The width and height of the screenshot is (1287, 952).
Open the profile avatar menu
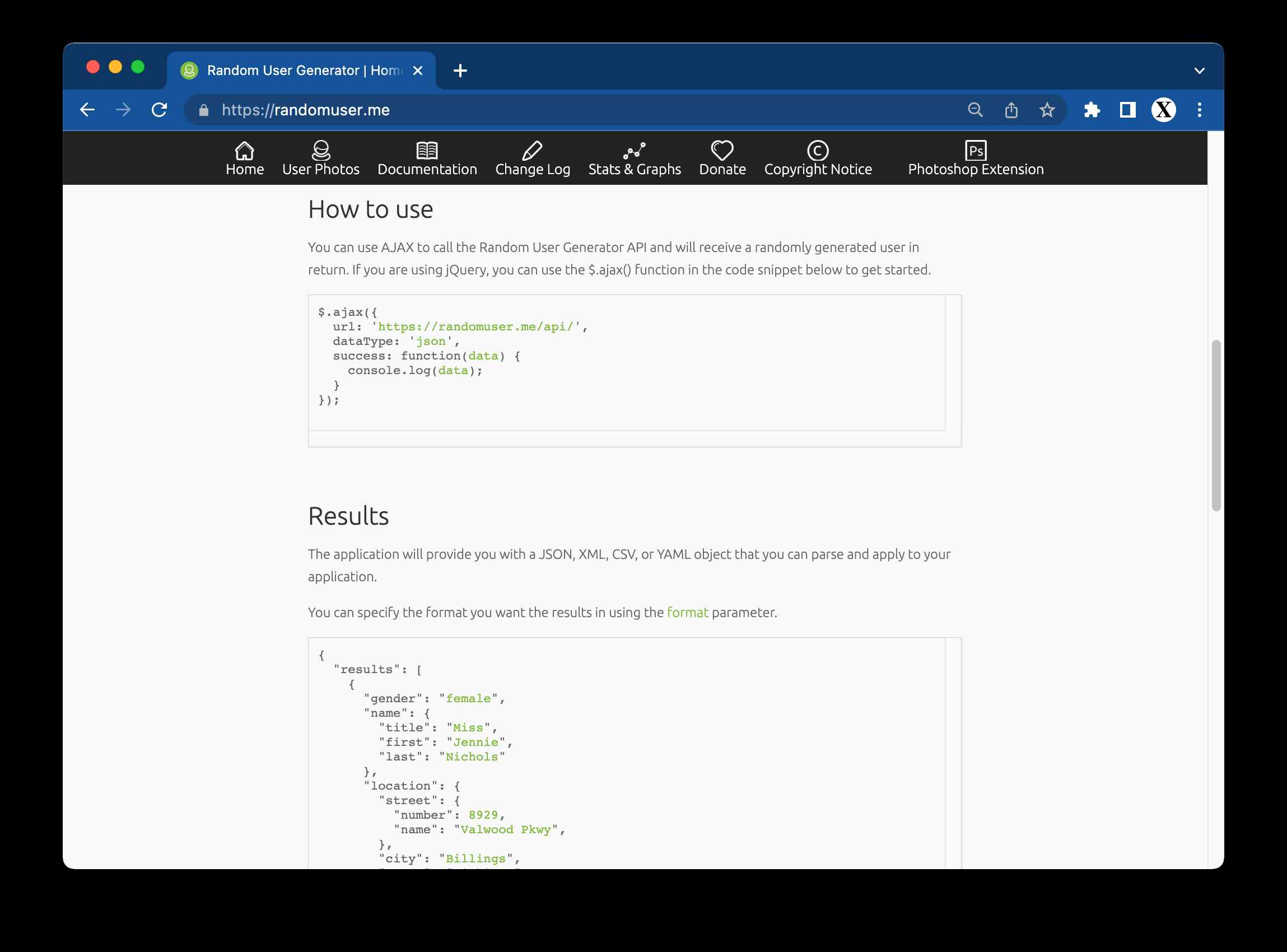1163,110
